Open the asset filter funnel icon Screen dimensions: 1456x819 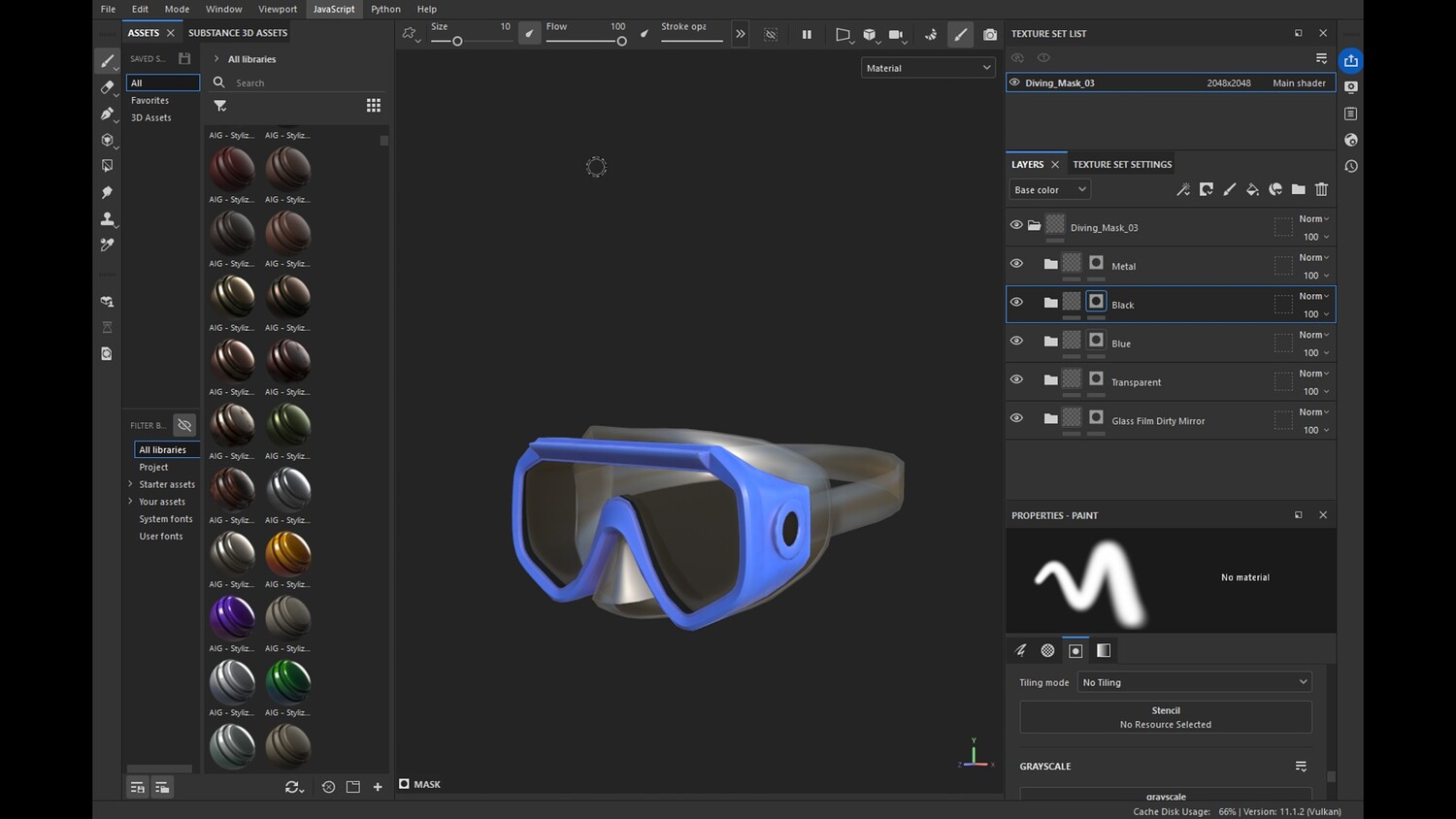click(220, 106)
